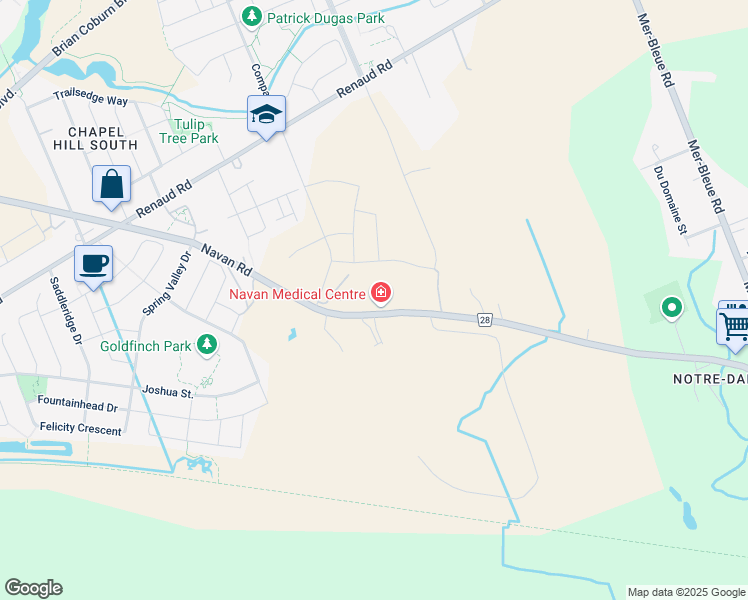Click the route 28 highway shield

coord(485,320)
